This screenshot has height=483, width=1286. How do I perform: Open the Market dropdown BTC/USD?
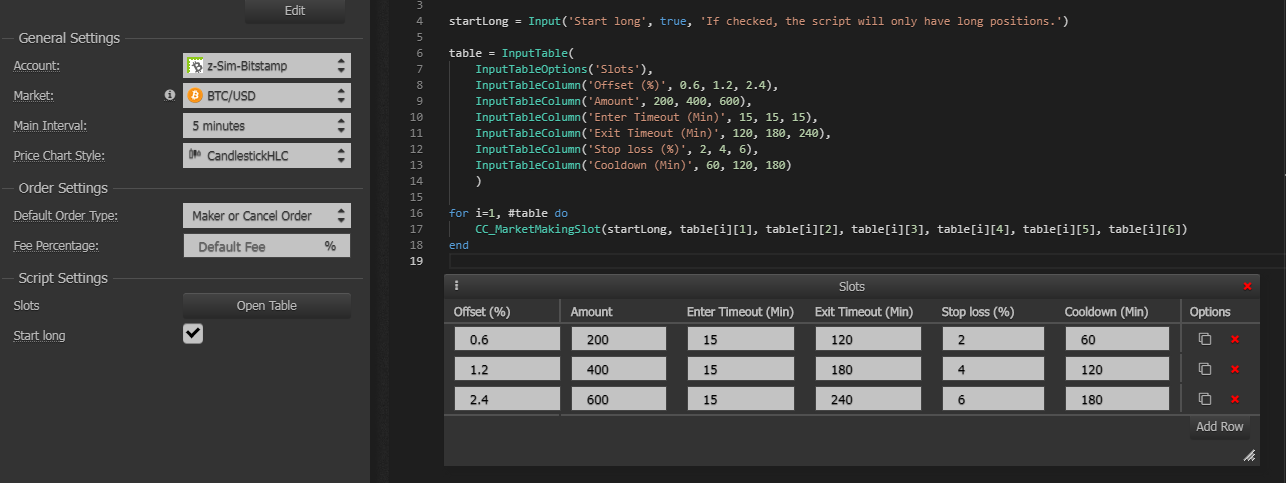click(x=267, y=96)
